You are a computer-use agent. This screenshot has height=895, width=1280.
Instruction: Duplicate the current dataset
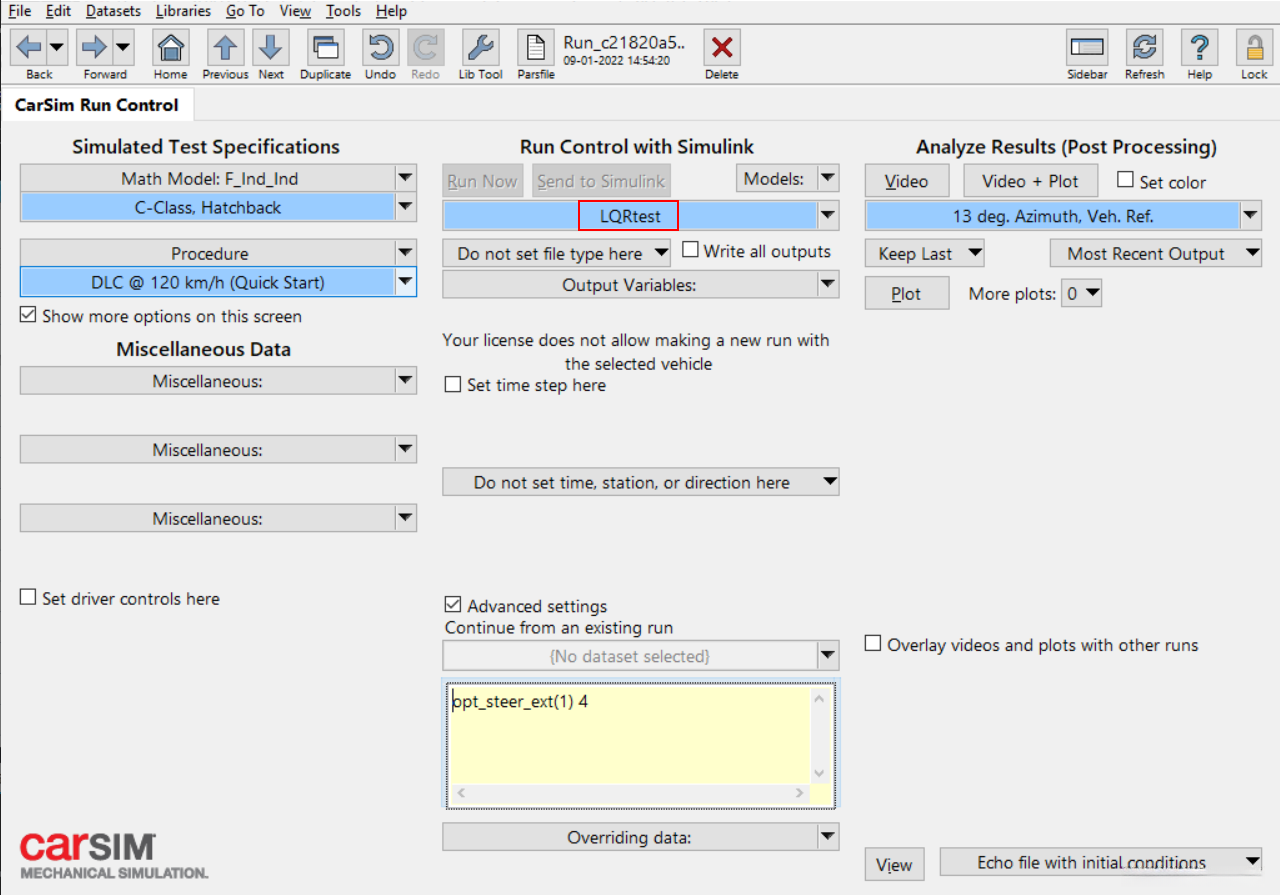coord(326,47)
